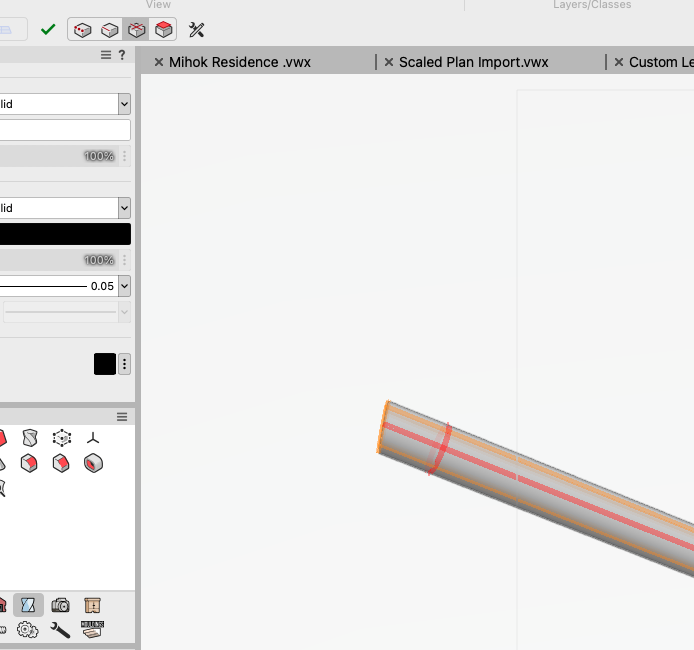Screen dimensions: 694x650
Task: Open the Attributes palette menu
Action: pos(106,55)
